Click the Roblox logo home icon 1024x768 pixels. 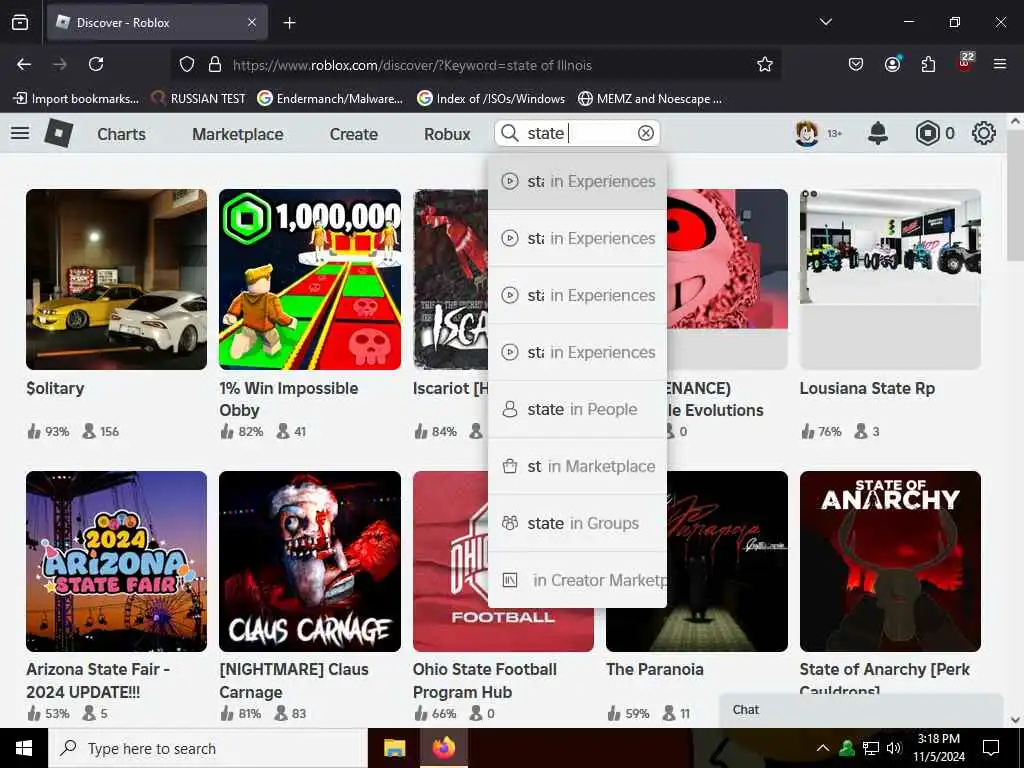[x=59, y=133]
